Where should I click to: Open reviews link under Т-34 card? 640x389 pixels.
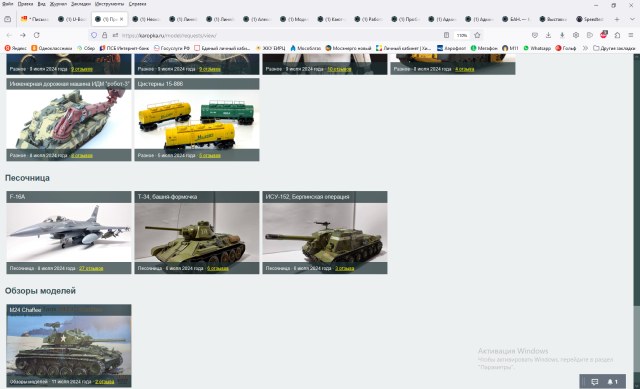coord(218,269)
